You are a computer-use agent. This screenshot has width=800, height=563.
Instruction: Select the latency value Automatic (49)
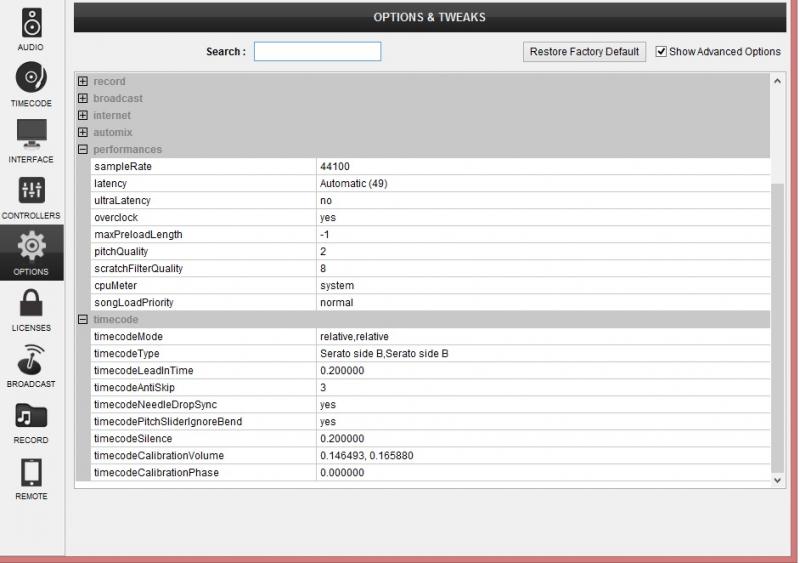coord(353,184)
